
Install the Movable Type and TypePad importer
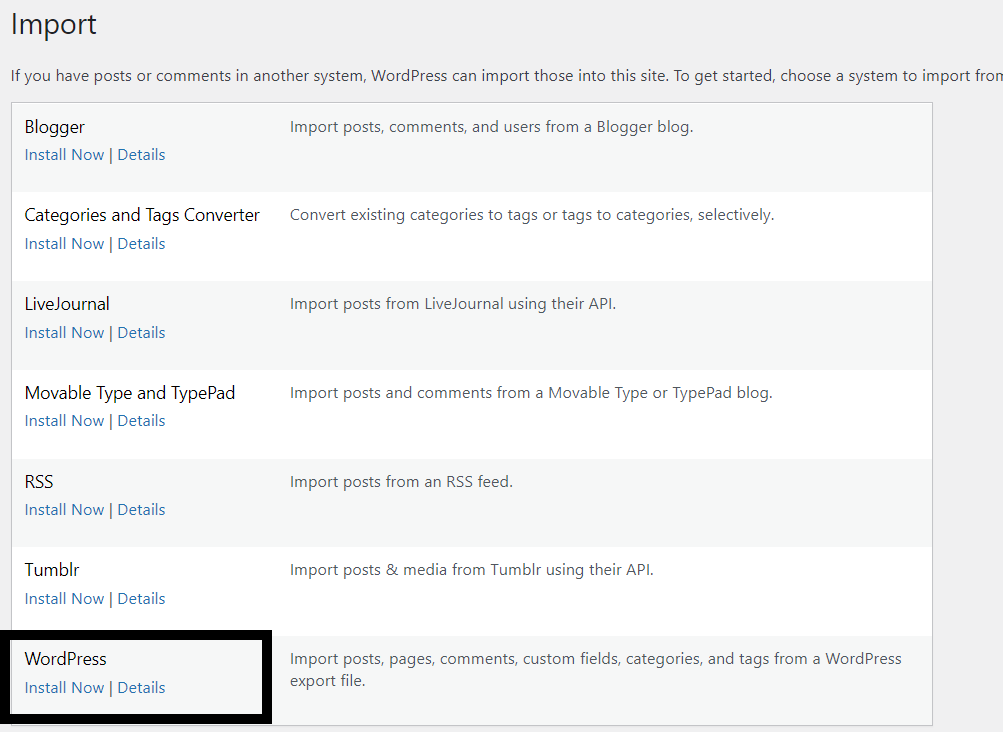64,420
